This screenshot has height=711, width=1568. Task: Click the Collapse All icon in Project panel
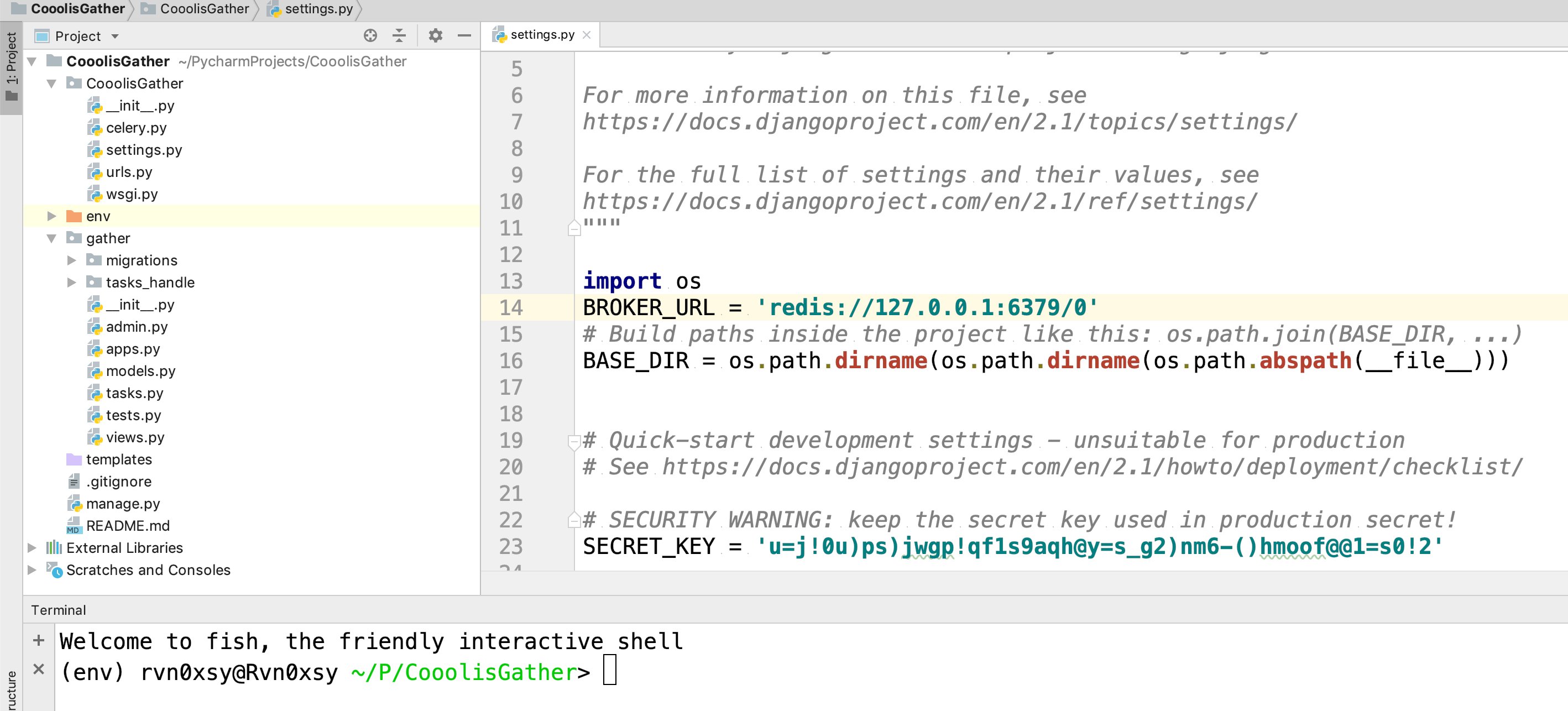[x=399, y=36]
